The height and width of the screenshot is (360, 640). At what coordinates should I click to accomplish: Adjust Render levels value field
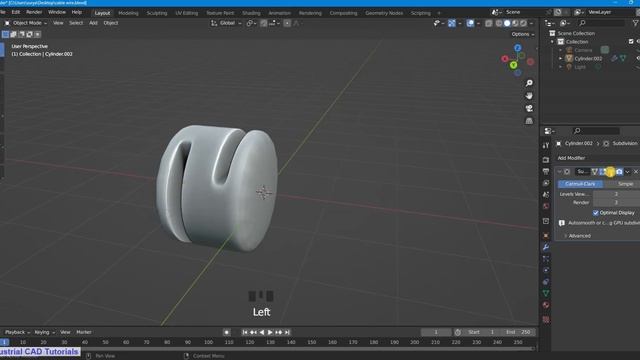(616, 202)
